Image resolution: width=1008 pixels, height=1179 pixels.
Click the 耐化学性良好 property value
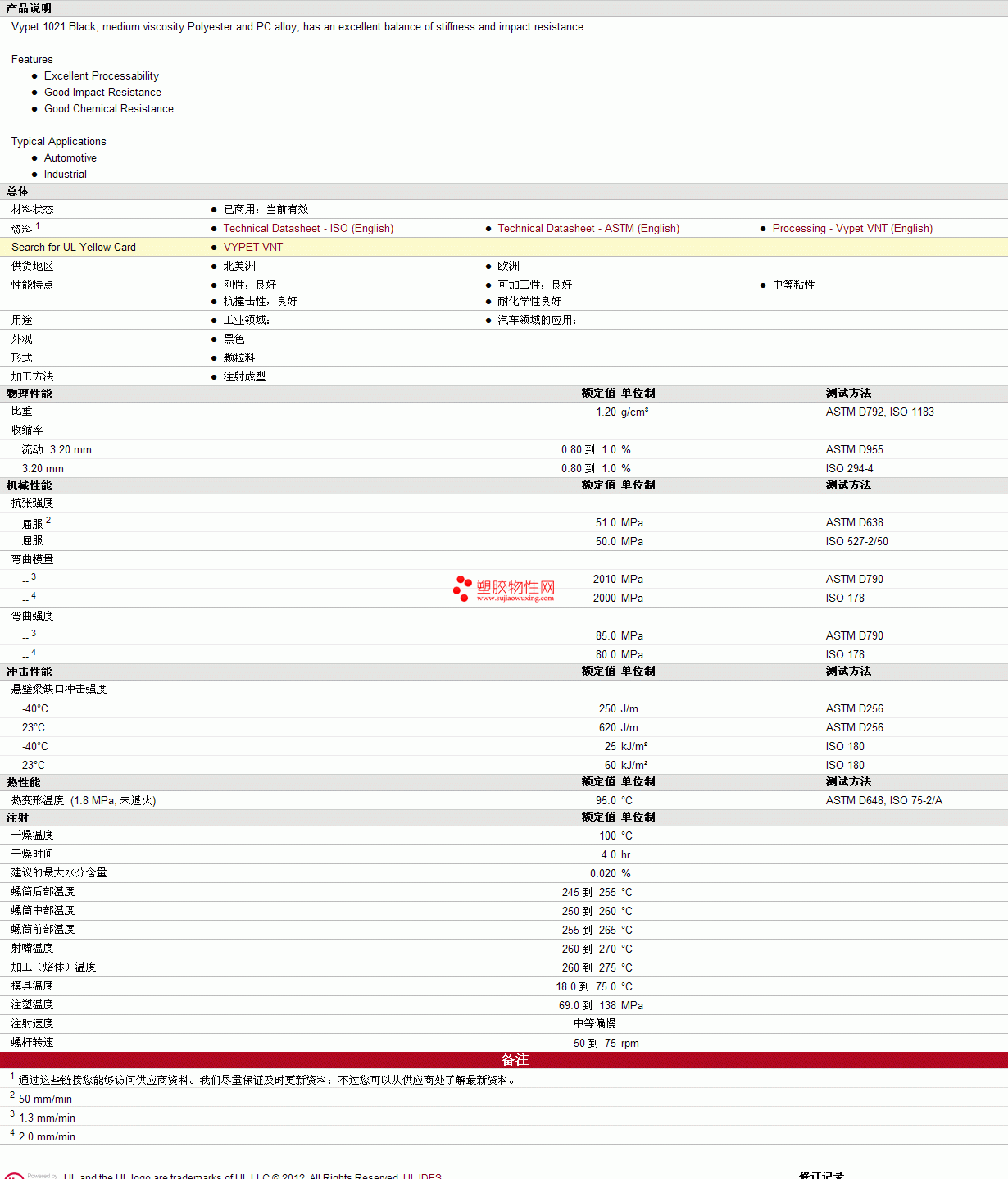(529, 302)
